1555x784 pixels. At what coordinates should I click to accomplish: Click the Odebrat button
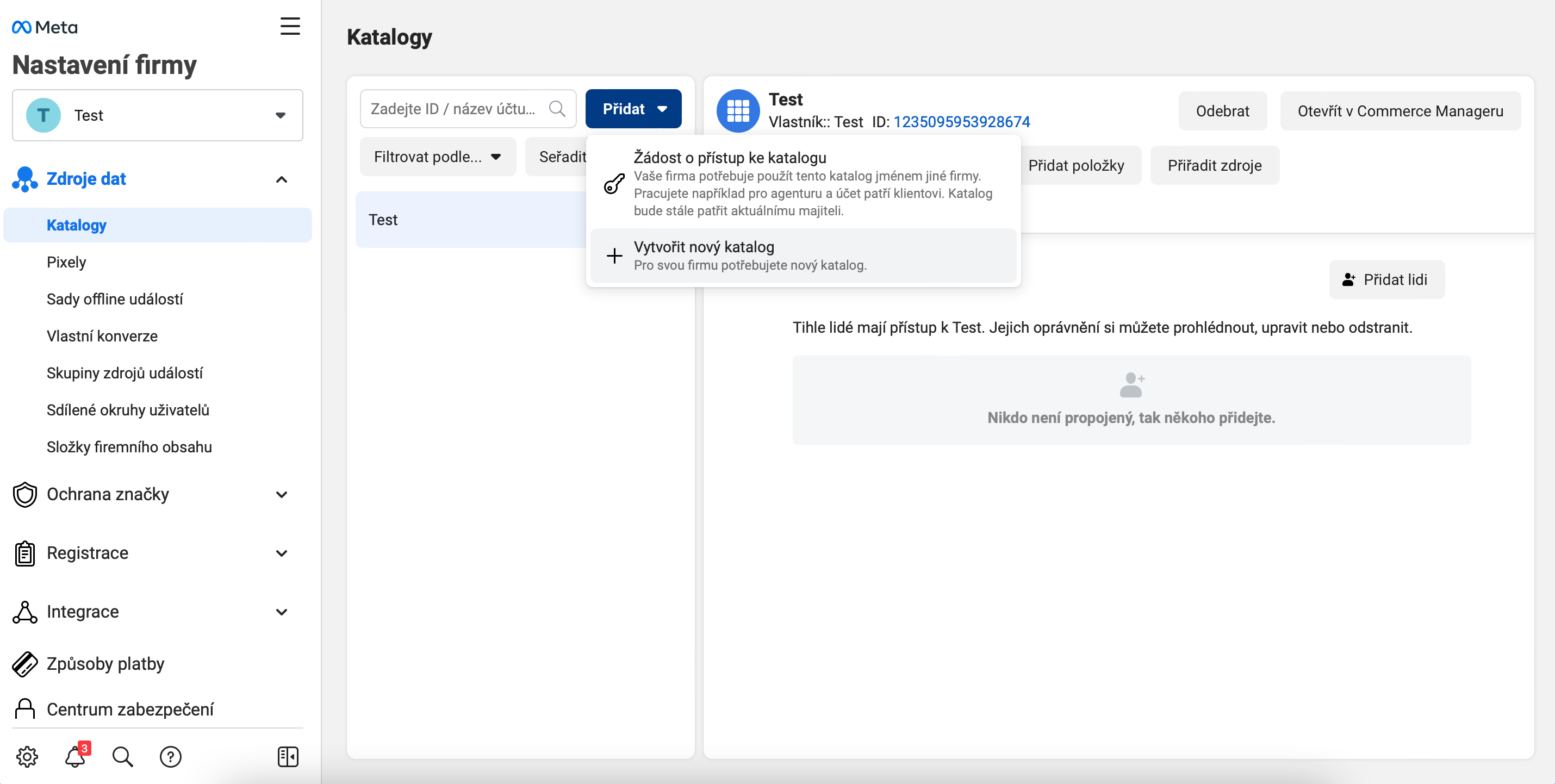pyautogui.click(x=1222, y=110)
